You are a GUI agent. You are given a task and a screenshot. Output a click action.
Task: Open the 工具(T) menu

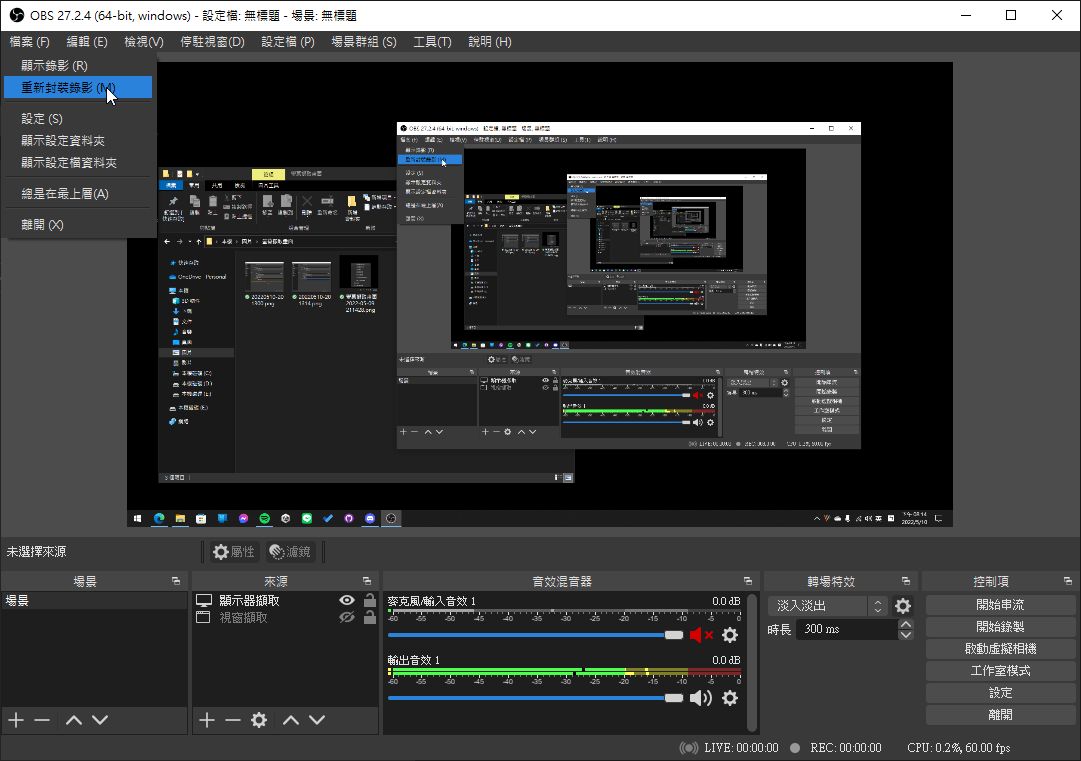[x=432, y=42]
